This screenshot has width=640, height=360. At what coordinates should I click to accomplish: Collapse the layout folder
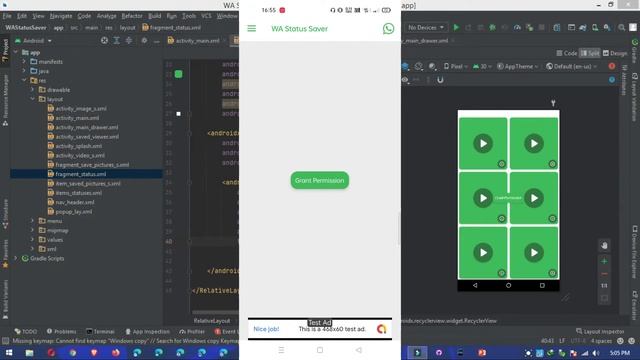click(x=33, y=99)
